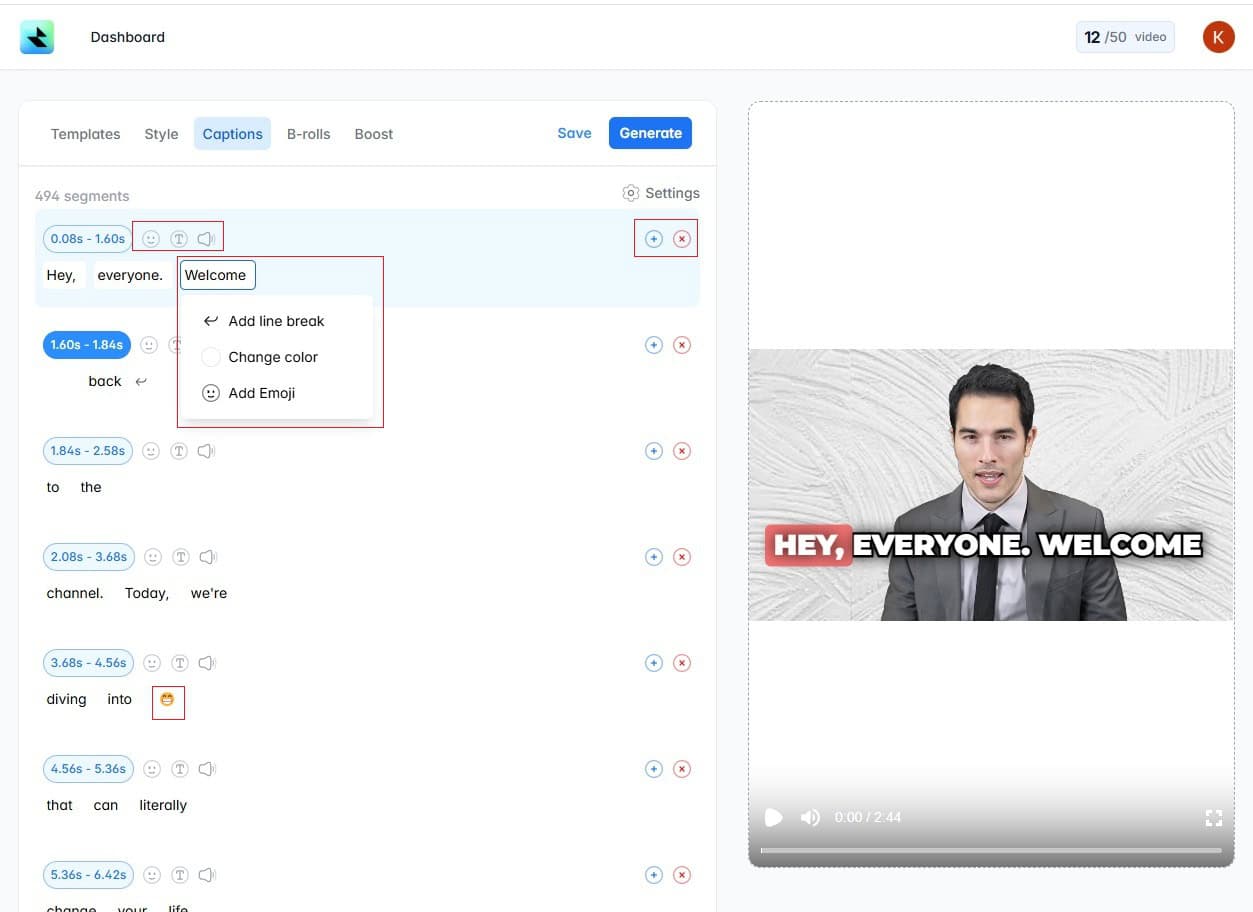Save the caption edits
This screenshot has width=1253, height=912.
(x=574, y=132)
